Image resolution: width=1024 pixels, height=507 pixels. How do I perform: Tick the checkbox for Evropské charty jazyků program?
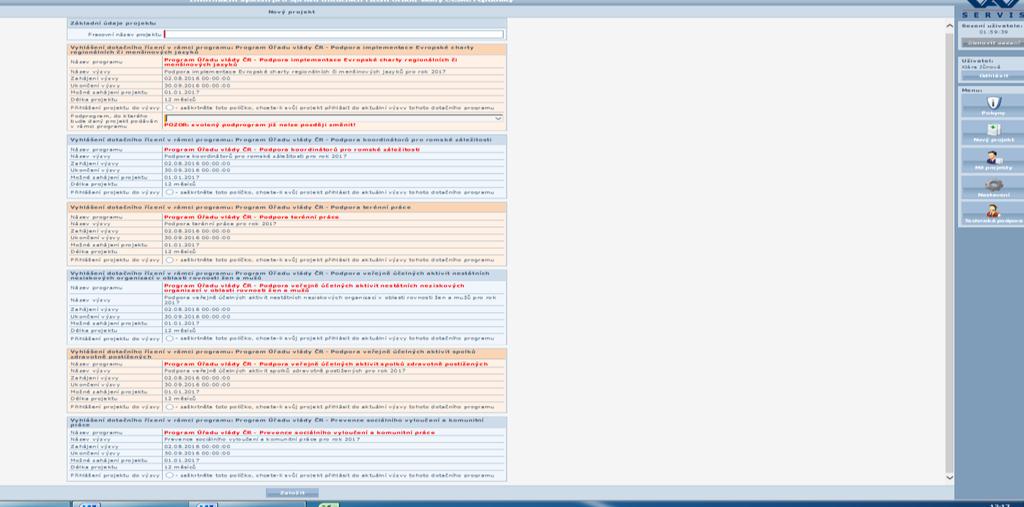[x=169, y=107]
